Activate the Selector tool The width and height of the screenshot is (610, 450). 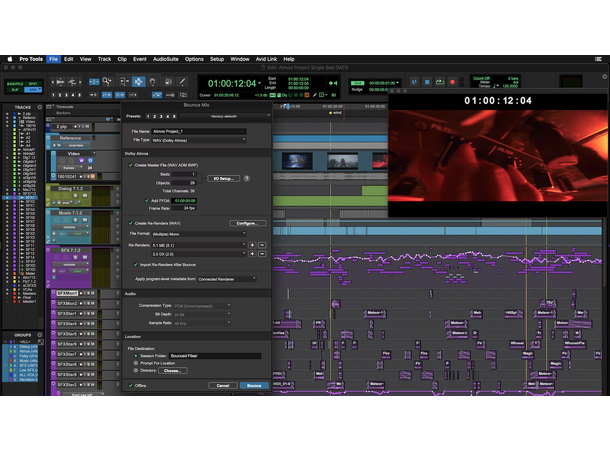click(x=138, y=82)
